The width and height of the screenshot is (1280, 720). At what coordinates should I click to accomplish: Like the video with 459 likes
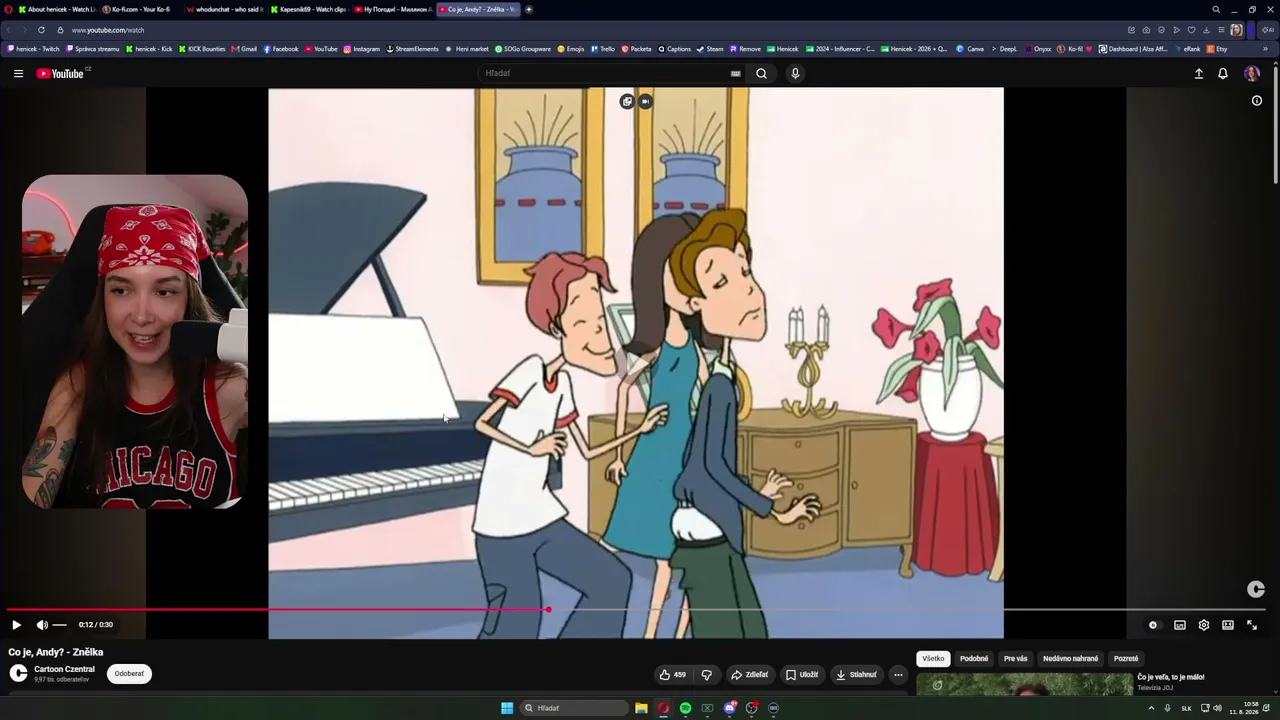click(672, 675)
